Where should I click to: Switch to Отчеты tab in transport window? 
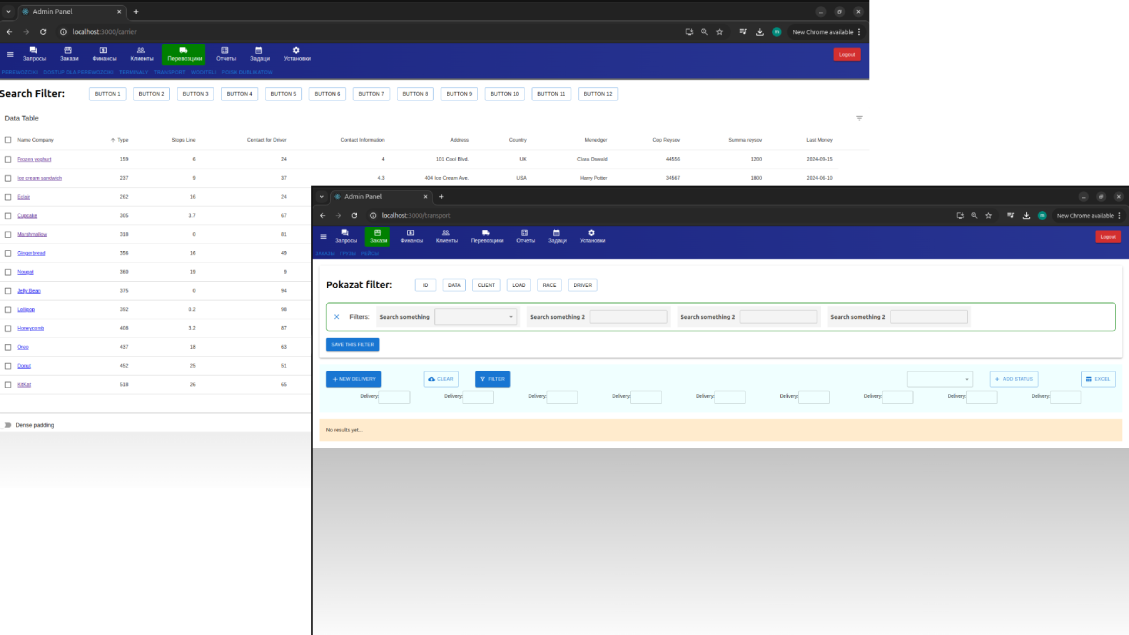click(525, 237)
